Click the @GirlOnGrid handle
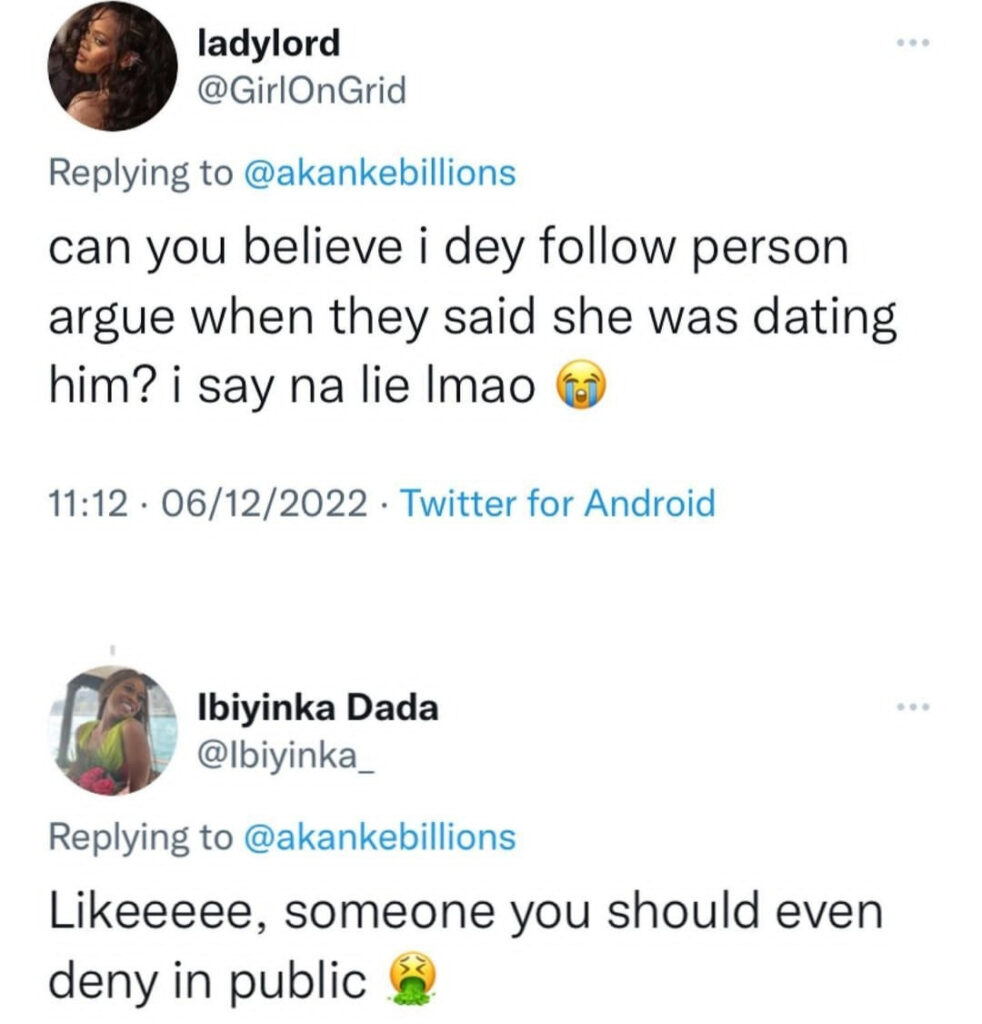The image size is (982, 1024). [304, 92]
